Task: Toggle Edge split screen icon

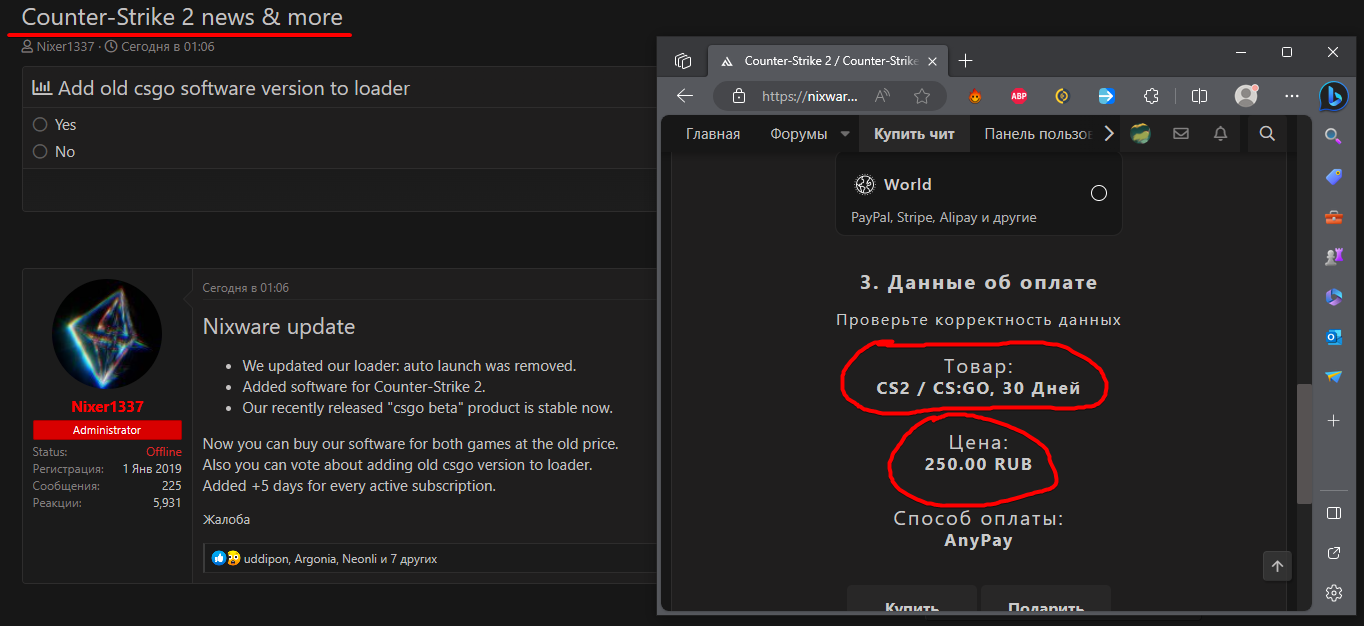Action: pyautogui.click(x=1200, y=96)
